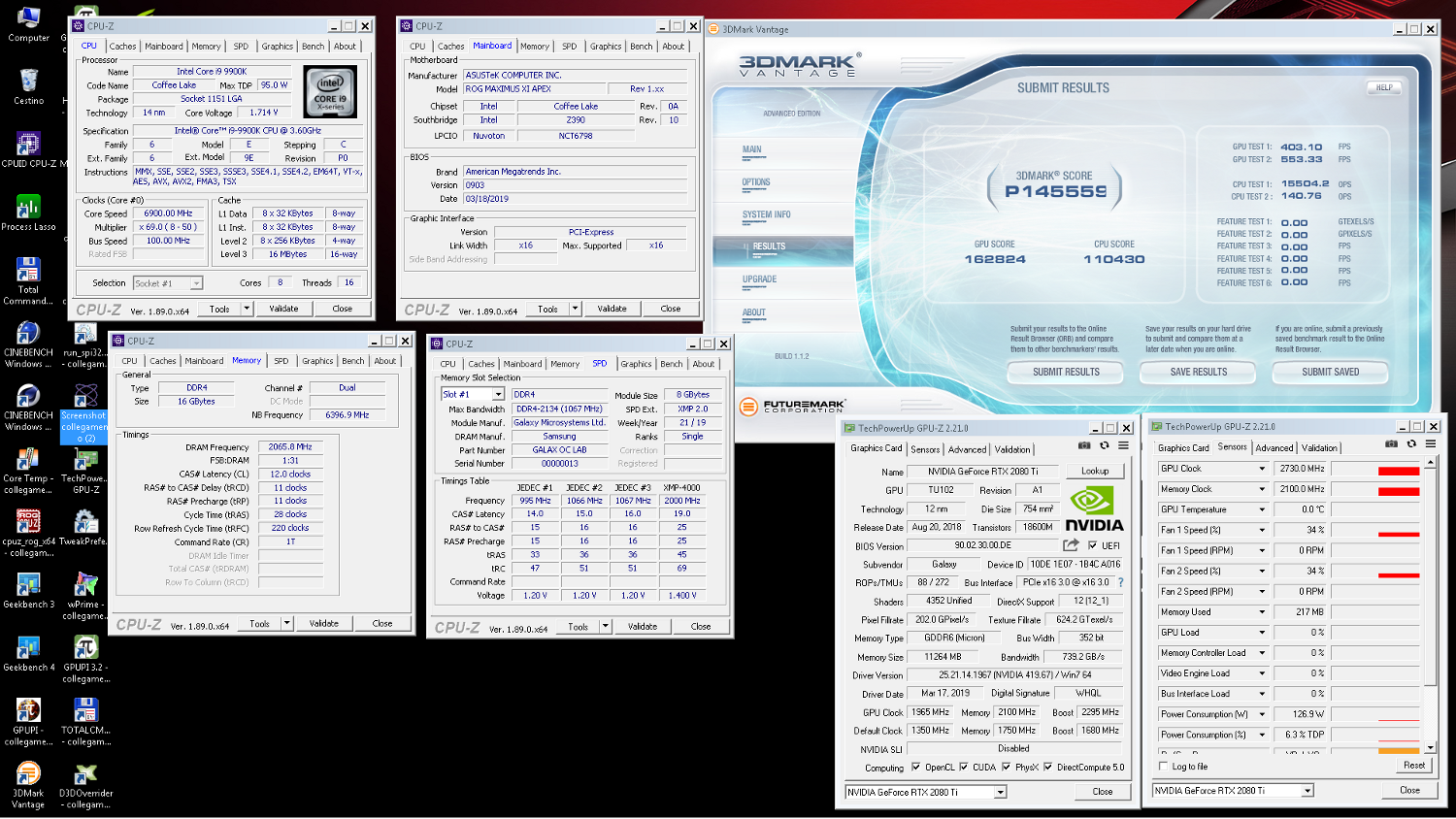Open the Cestino recycle bin icon

click(x=28, y=86)
